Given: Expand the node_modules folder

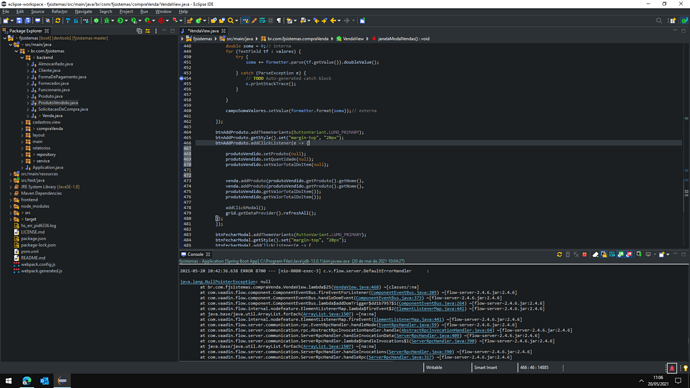Looking at the screenshot, I should click(x=11, y=206).
